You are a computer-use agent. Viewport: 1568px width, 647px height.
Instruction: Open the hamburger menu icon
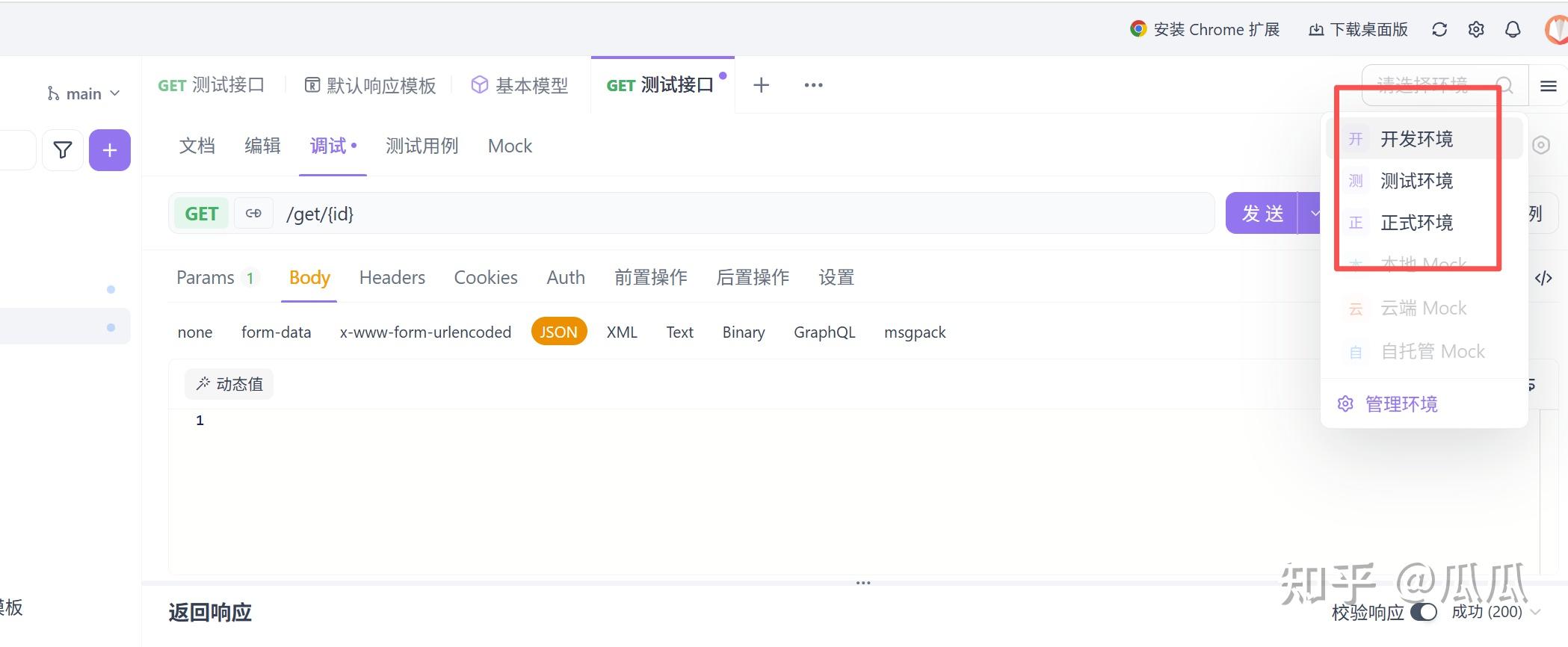pyautogui.click(x=1549, y=86)
